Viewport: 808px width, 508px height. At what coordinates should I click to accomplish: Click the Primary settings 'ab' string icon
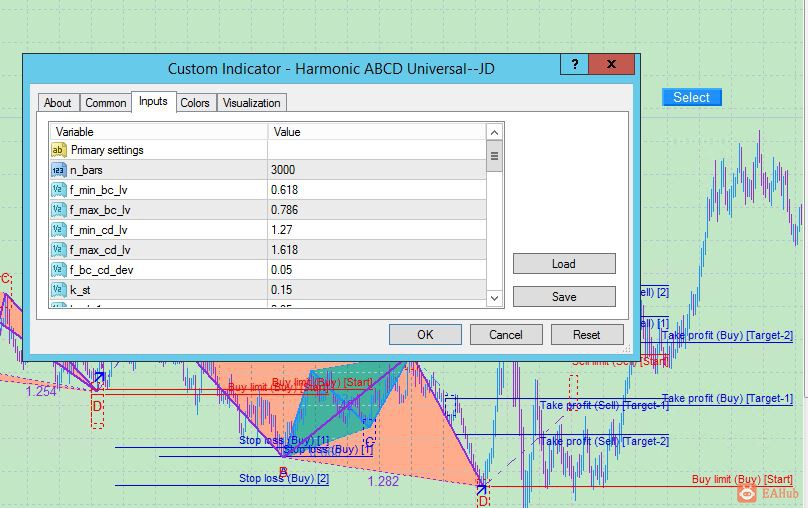coord(58,150)
